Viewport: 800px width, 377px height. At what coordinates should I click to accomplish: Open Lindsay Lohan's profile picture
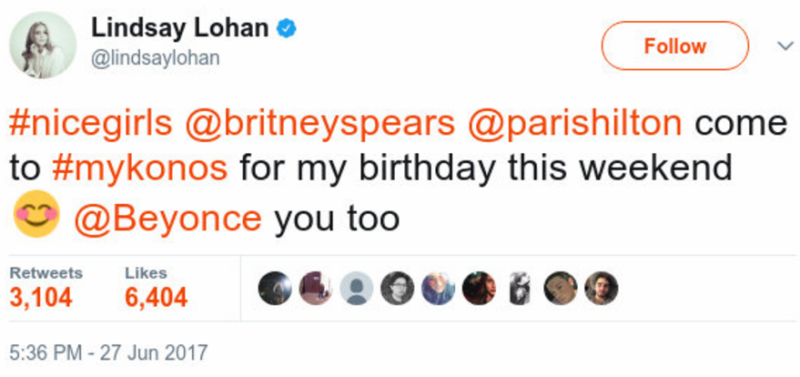tap(43, 45)
